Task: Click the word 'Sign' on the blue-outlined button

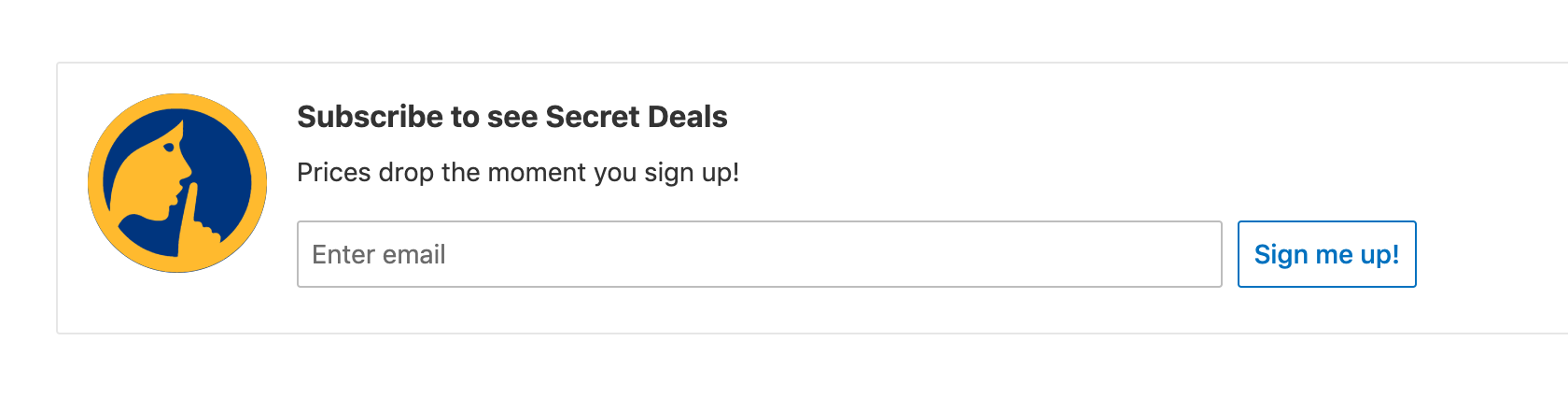Action: pos(1281,254)
